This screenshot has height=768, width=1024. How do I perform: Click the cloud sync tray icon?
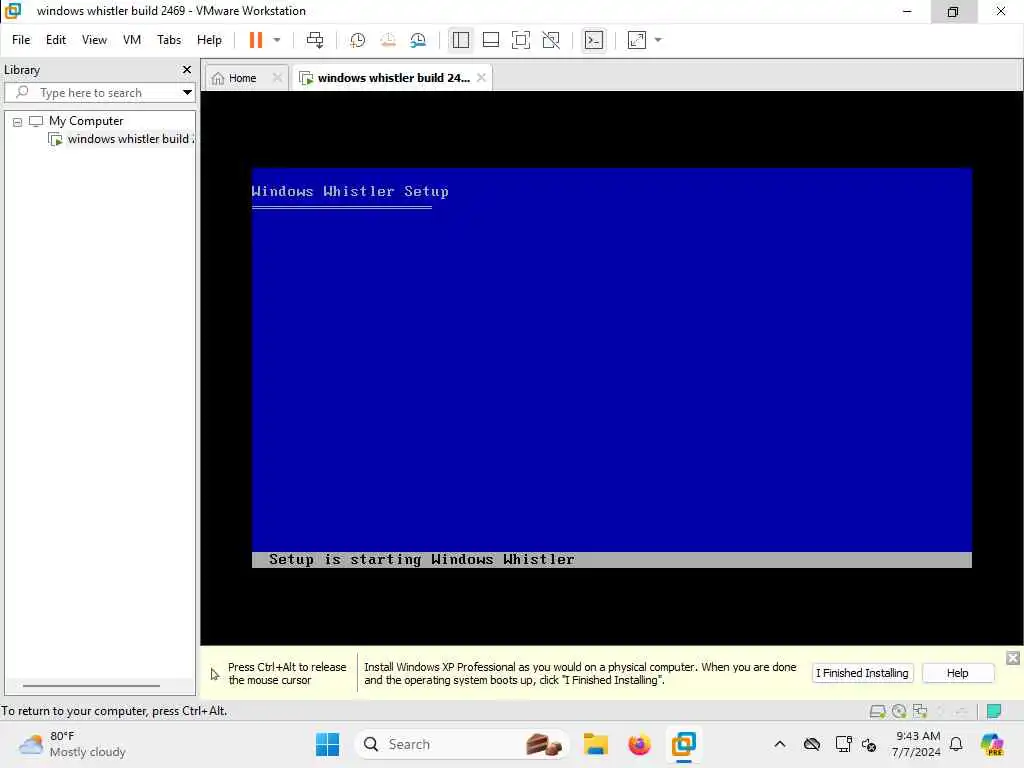coord(812,744)
